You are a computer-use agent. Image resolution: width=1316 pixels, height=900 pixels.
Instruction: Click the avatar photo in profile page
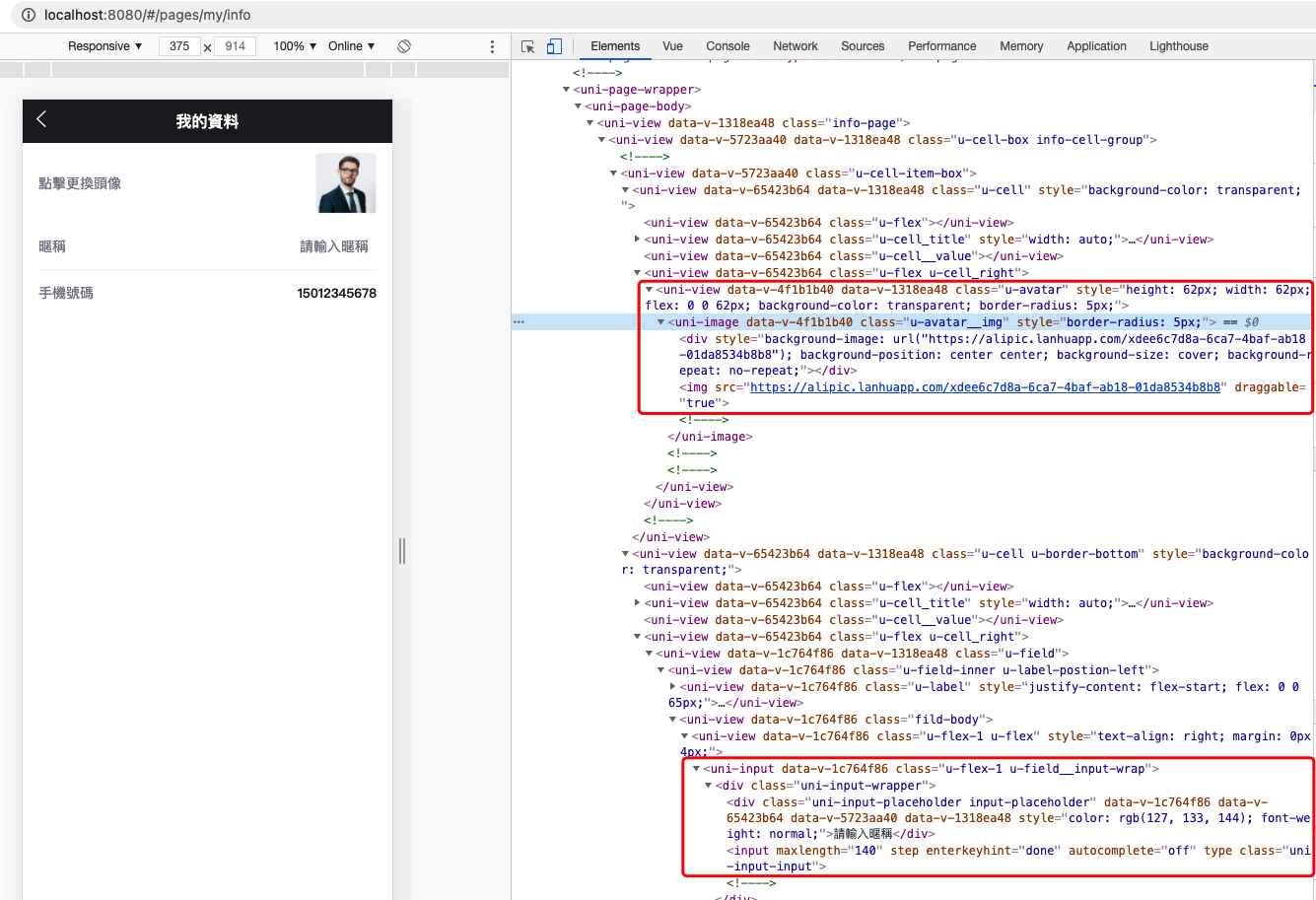pos(346,183)
